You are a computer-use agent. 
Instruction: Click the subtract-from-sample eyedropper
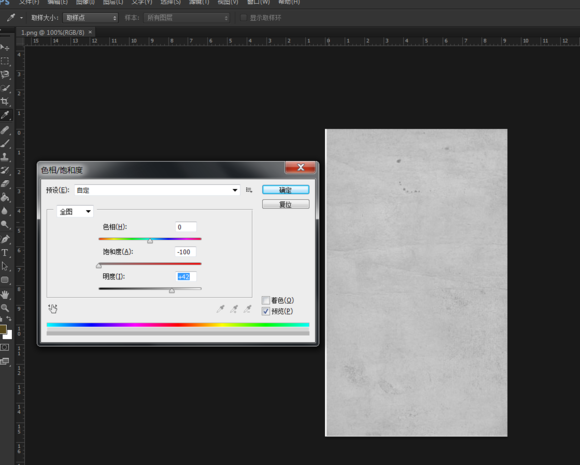click(247, 309)
